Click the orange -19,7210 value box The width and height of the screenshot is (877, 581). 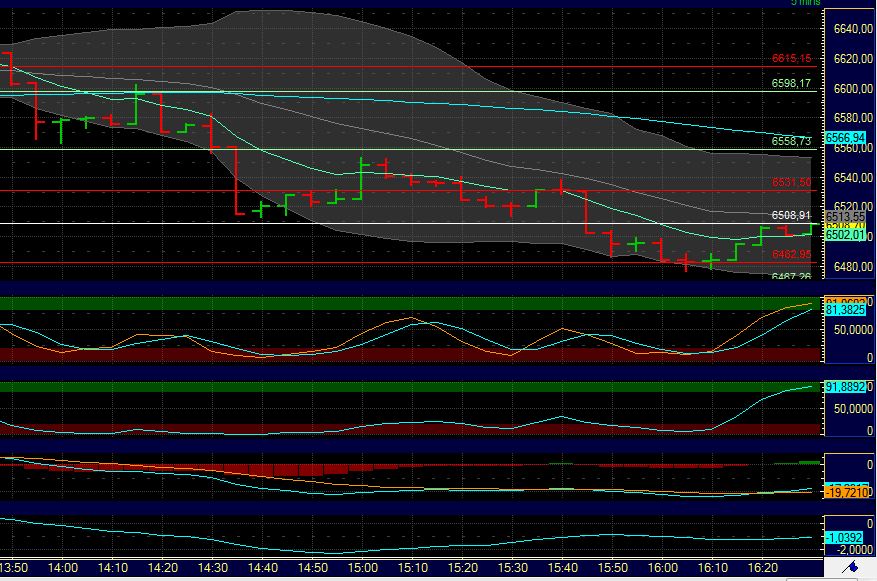coord(845,491)
